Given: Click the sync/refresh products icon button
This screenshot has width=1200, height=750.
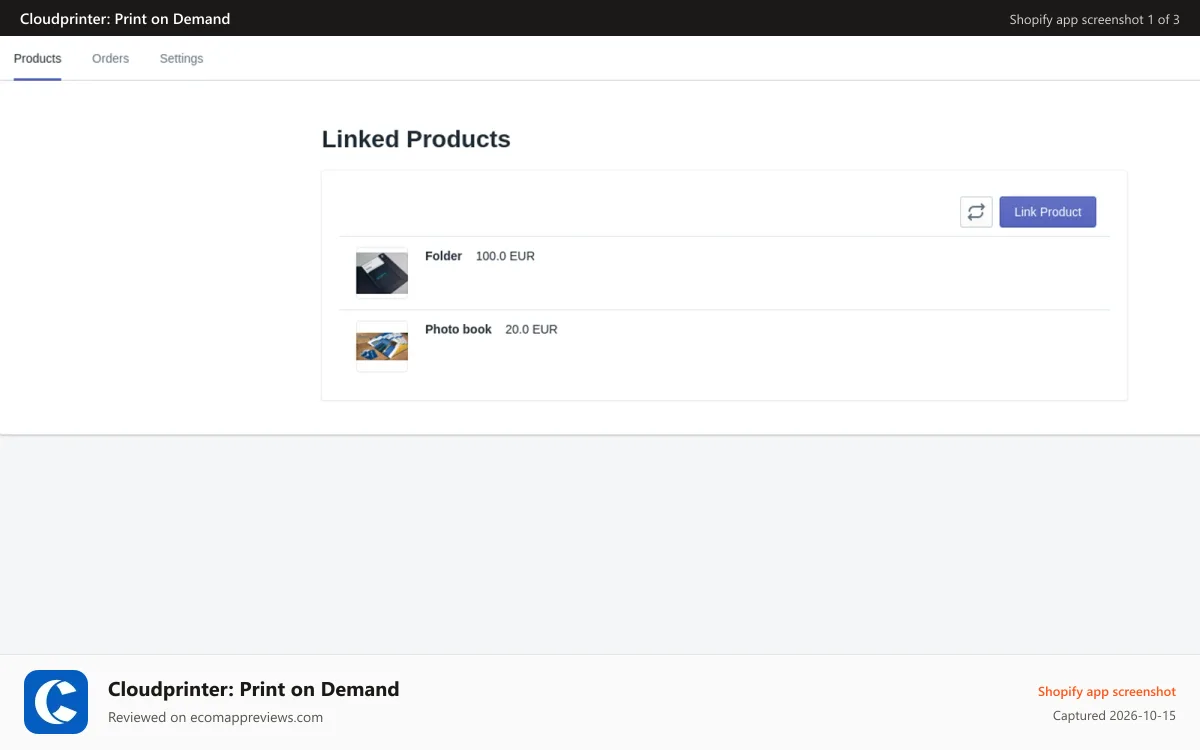Looking at the screenshot, I should [x=976, y=212].
